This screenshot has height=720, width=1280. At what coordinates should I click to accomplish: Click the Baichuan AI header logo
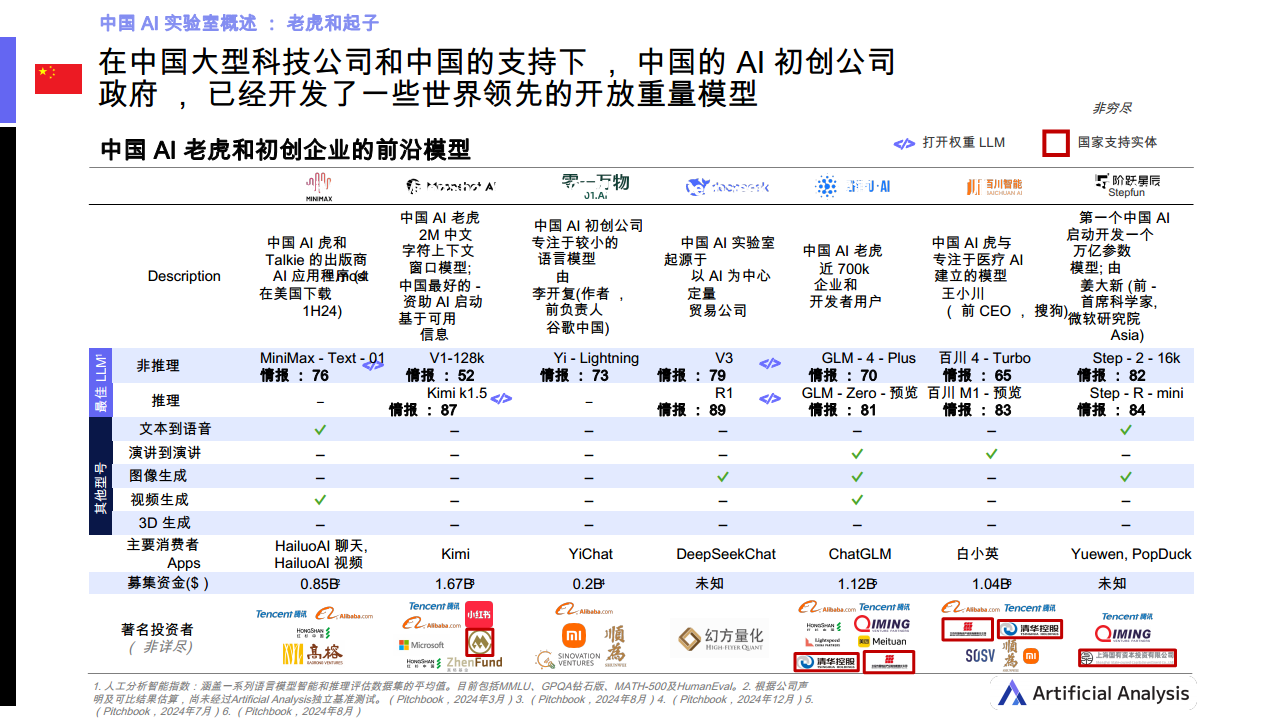click(994, 186)
